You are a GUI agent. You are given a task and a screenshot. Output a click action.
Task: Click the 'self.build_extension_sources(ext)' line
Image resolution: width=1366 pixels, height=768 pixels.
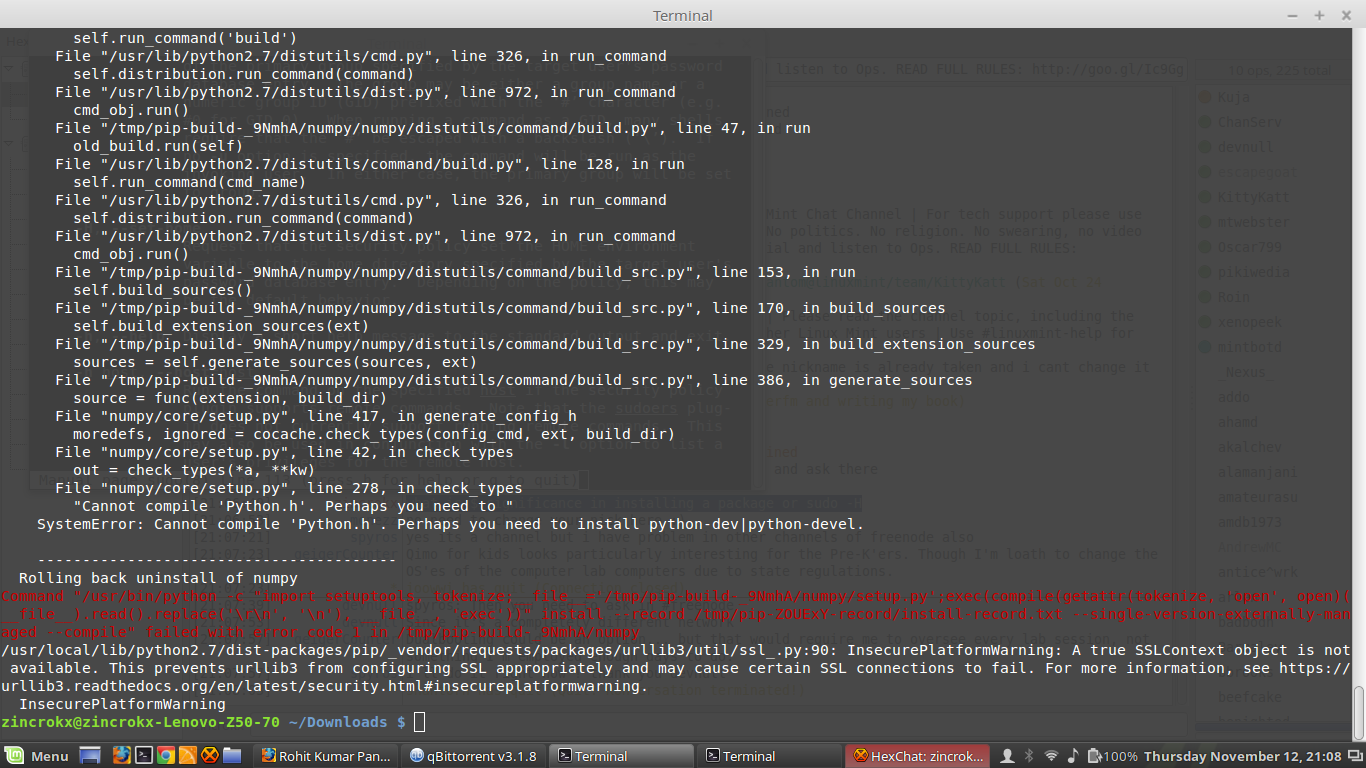coord(221,326)
